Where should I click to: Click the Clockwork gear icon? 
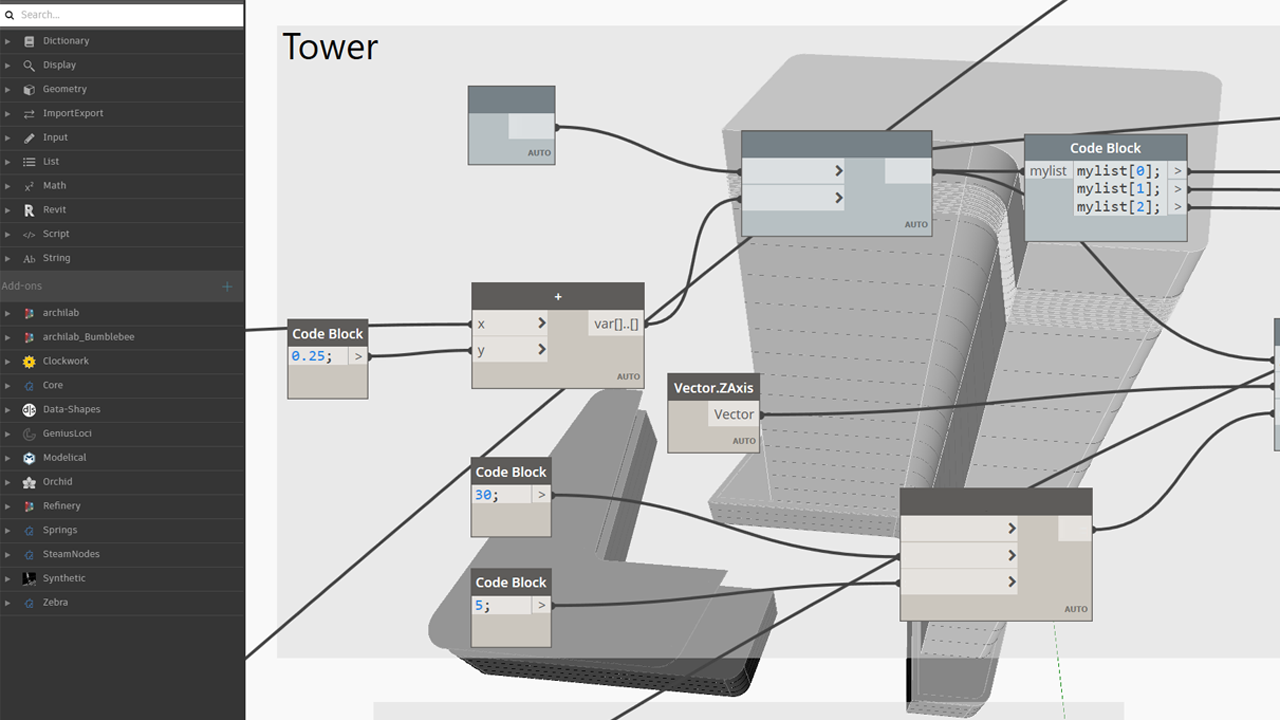point(29,361)
